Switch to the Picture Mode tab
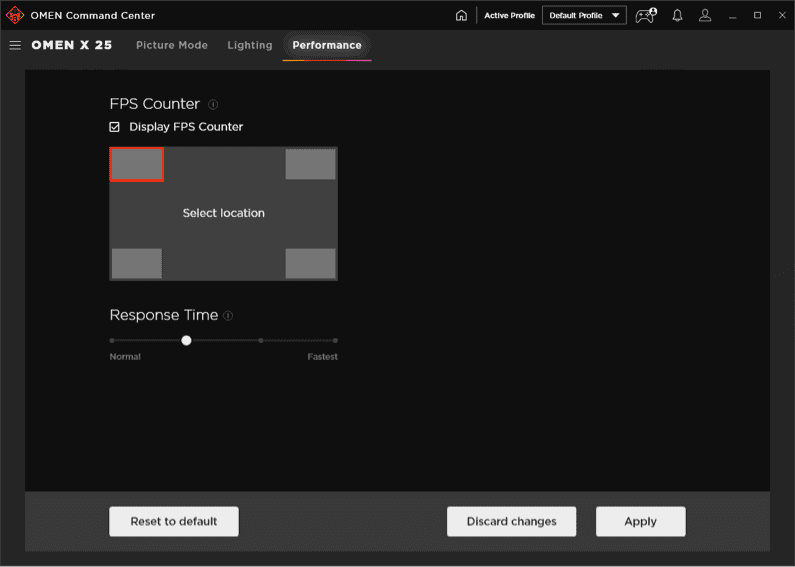 point(172,45)
